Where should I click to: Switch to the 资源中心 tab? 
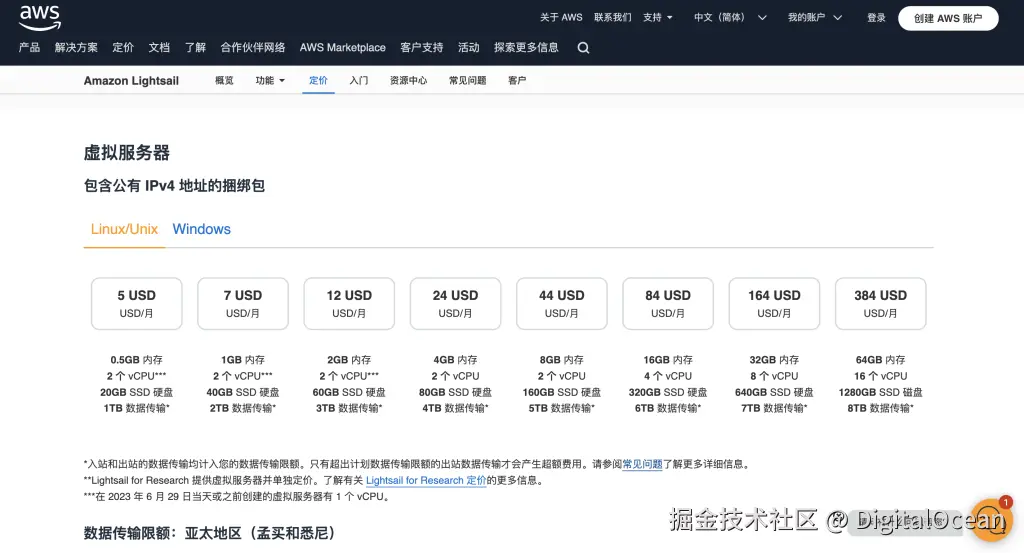tap(408, 80)
